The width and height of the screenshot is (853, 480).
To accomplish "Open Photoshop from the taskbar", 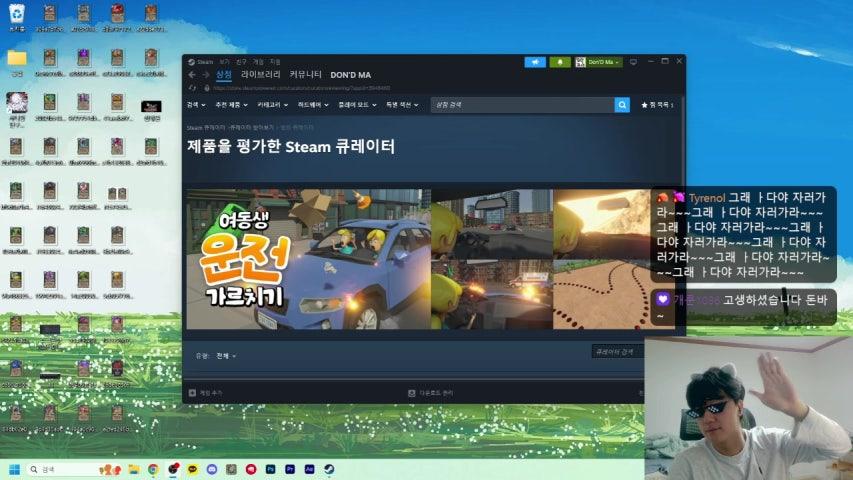I will [270, 469].
